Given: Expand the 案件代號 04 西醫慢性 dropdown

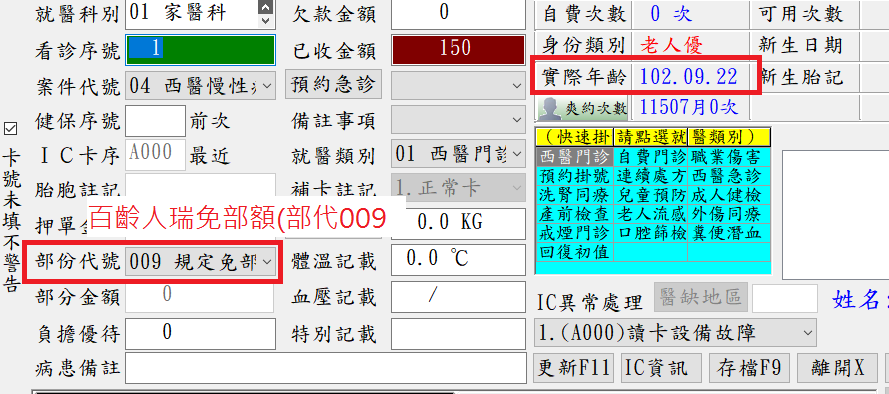Looking at the screenshot, I should coord(200,87).
